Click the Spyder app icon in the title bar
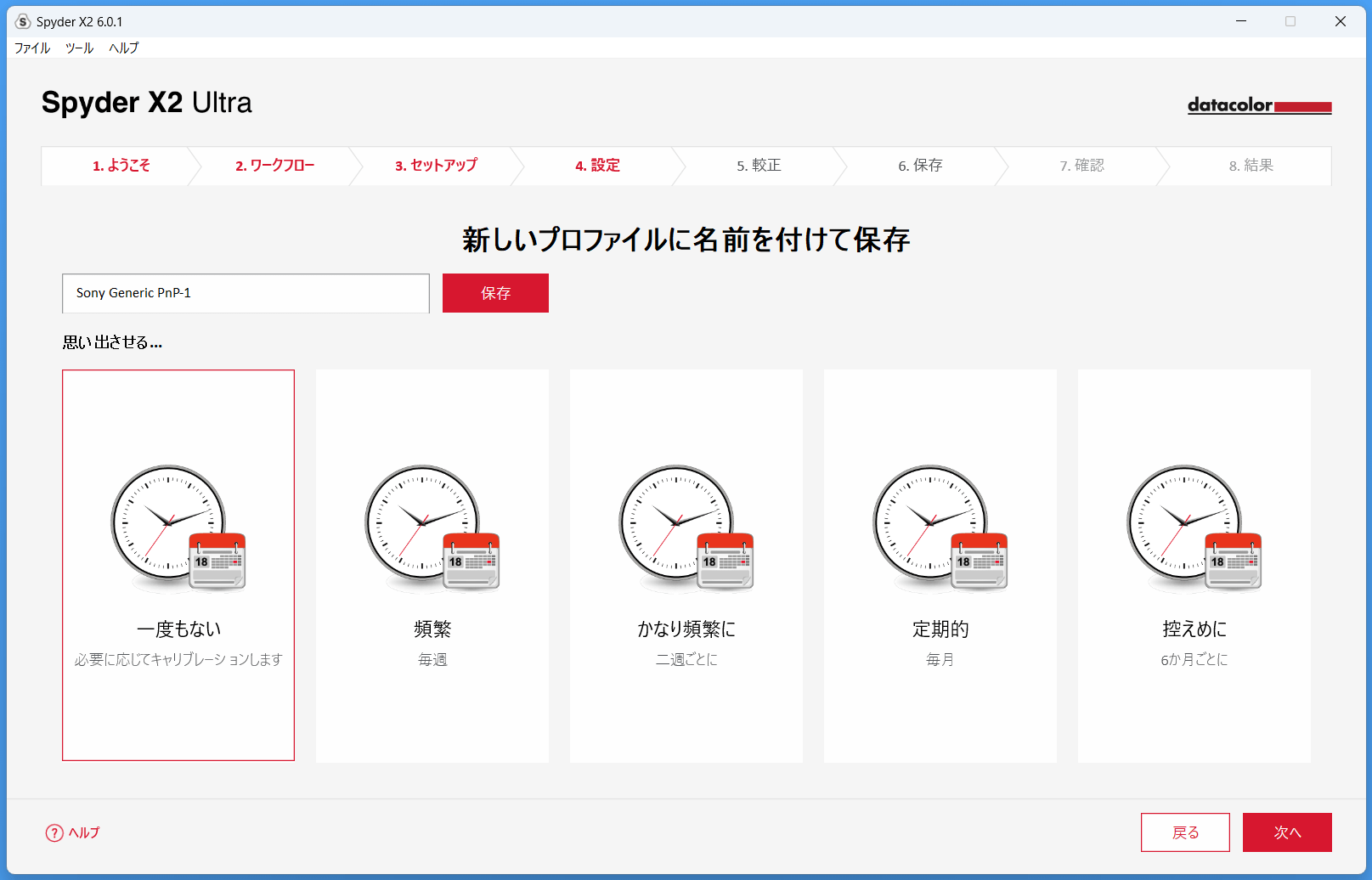This screenshot has width=1372, height=880. [x=23, y=21]
